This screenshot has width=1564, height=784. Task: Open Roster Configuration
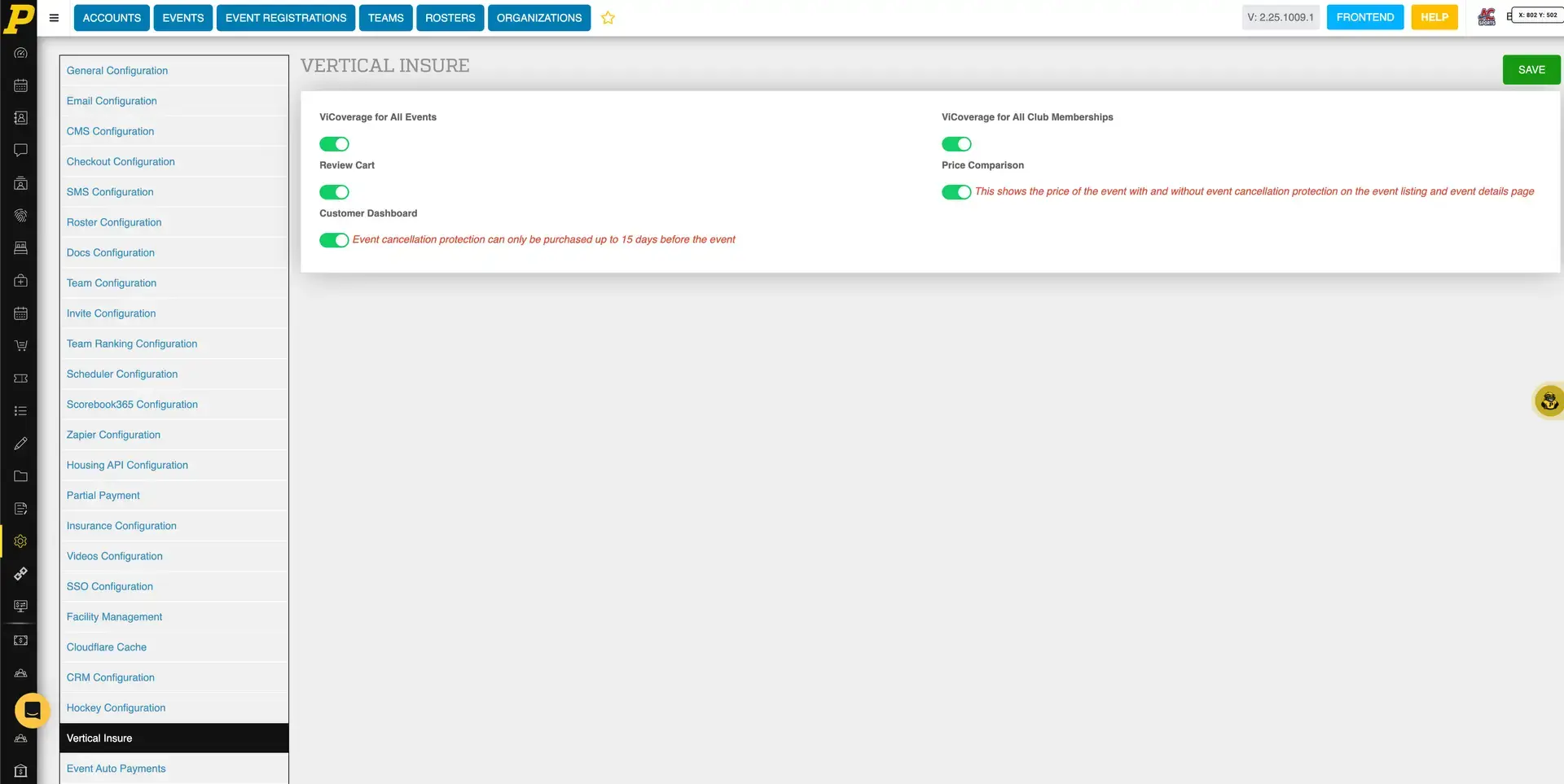(174, 222)
